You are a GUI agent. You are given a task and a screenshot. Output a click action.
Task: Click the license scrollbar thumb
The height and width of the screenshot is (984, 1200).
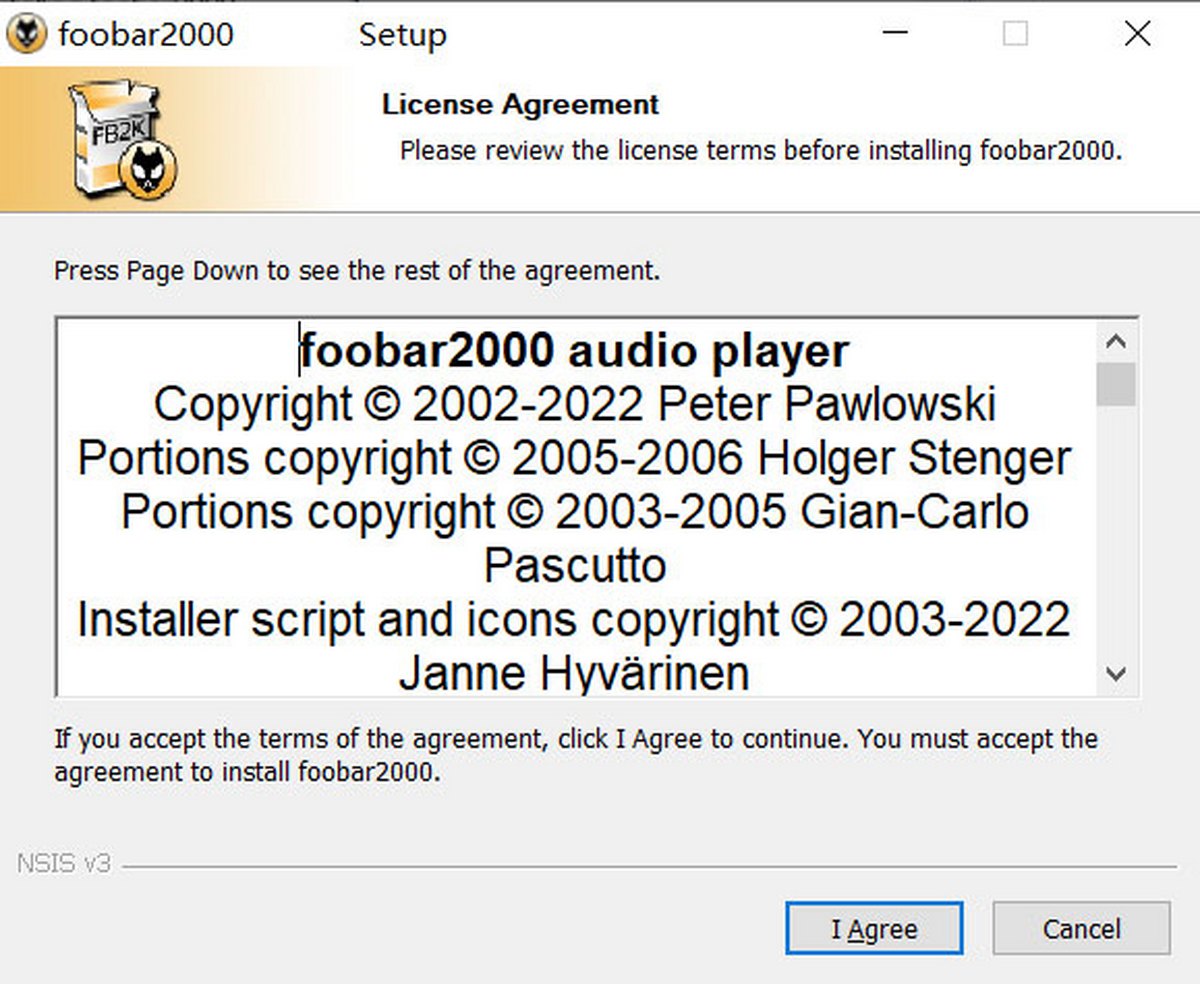[x=1116, y=385]
